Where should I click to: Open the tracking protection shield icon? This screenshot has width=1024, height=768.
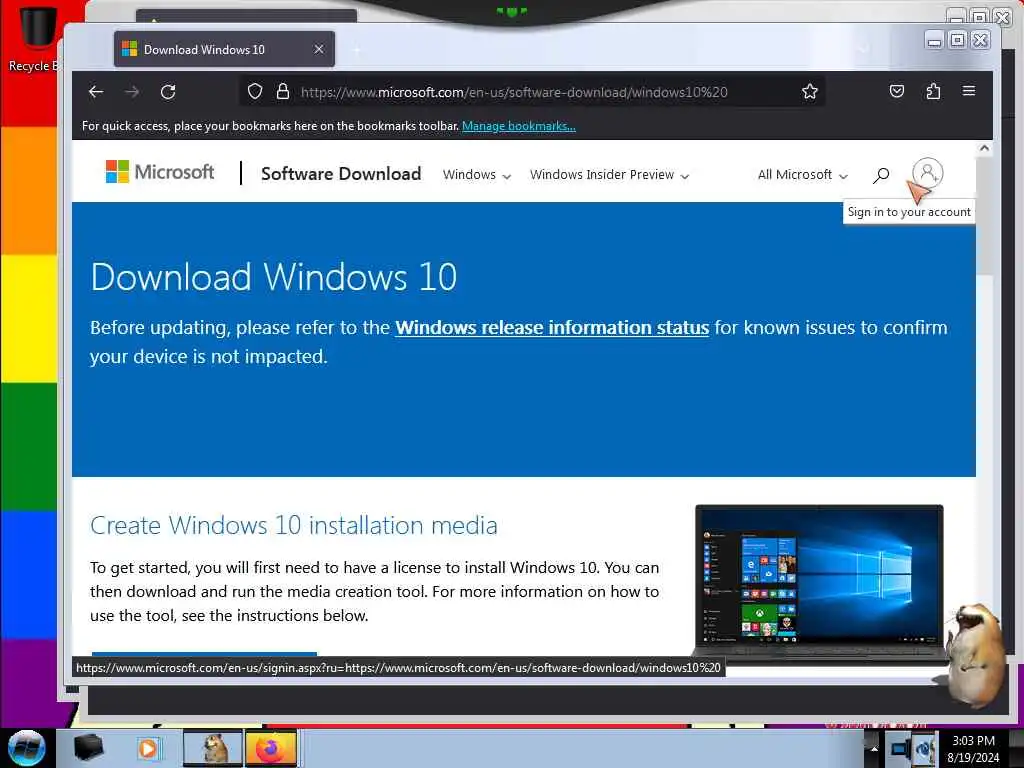(255, 91)
